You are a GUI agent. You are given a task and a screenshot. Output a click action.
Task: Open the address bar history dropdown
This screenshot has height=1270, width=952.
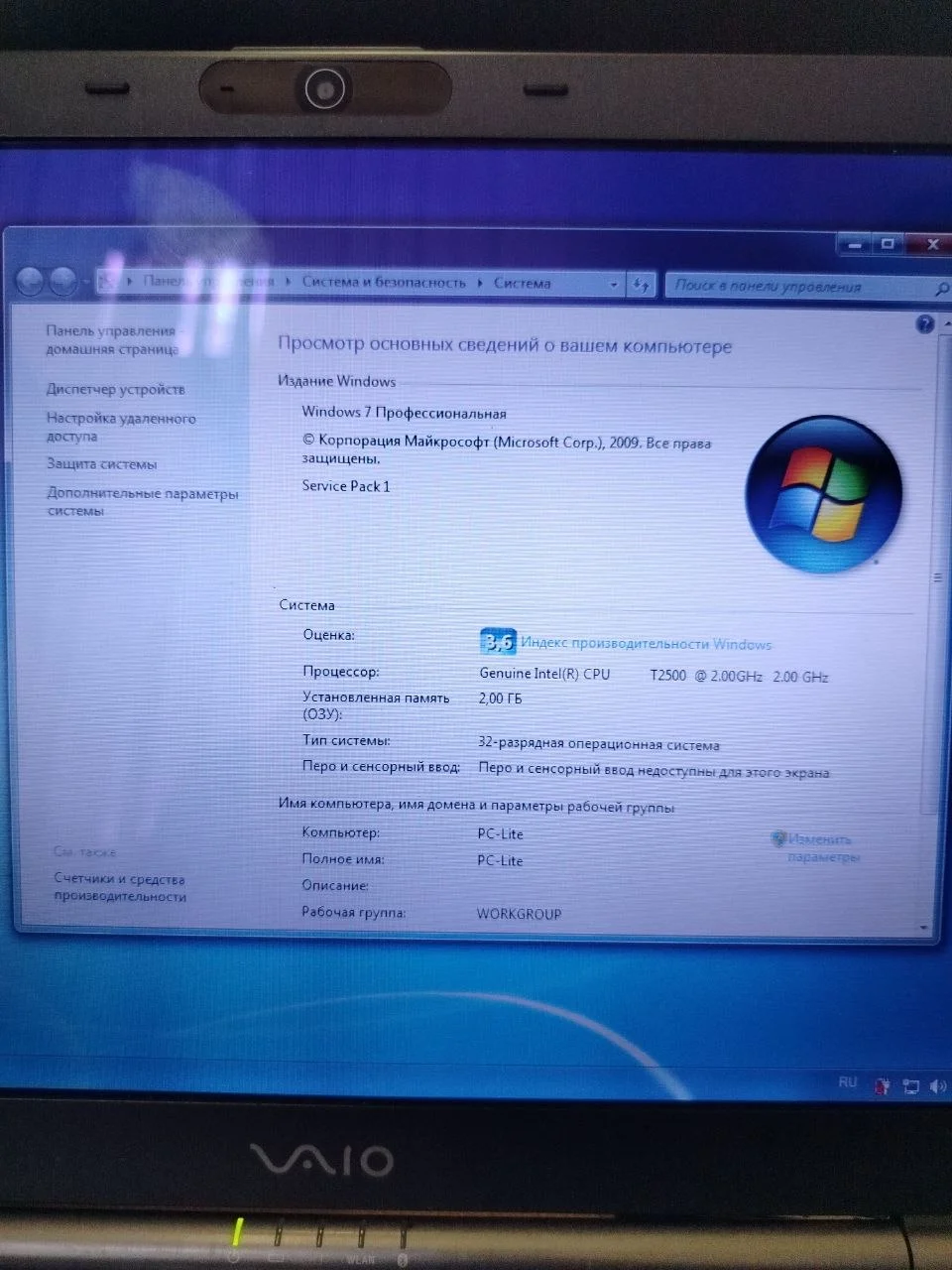[614, 285]
